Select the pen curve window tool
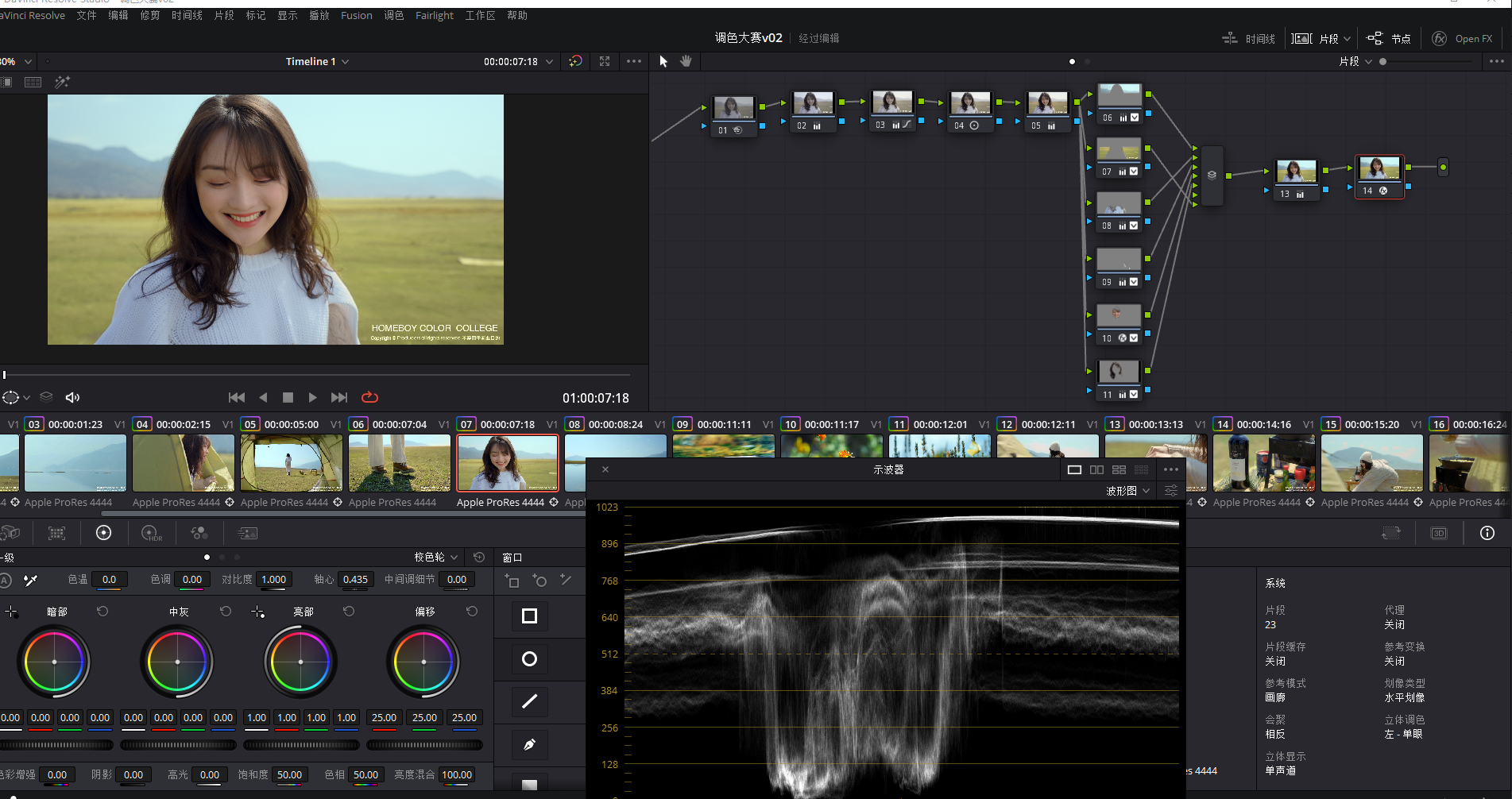 [x=529, y=745]
